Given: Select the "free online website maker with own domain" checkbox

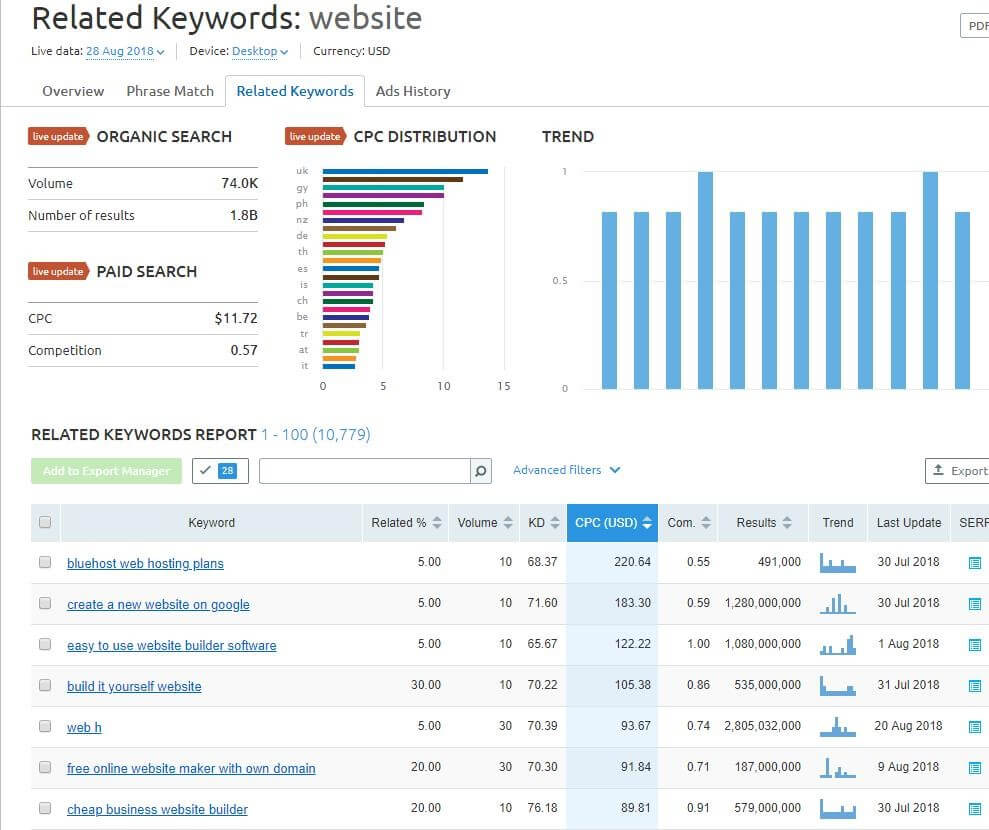Looking at the screenshot, I should pyautogui.click(x=45, y=767).
